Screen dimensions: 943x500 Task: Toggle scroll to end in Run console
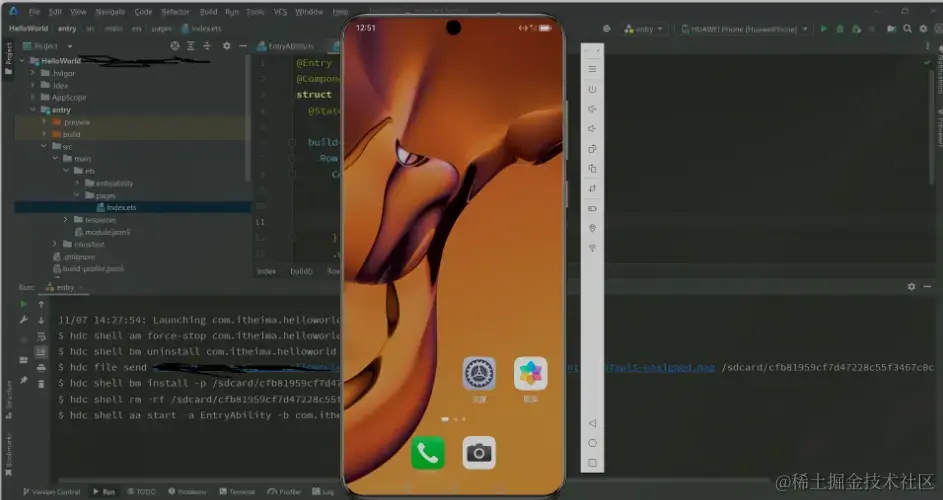click(41, 352)
